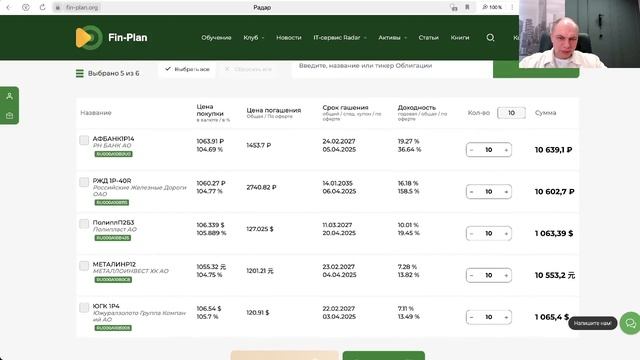
Task: Click the ISIN tag under Полипласт АО
Action: 113,238
